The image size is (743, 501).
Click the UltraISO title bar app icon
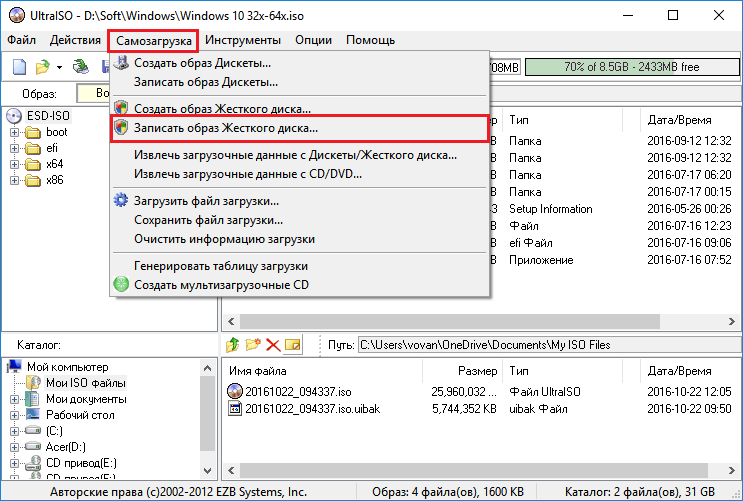tap(17, 15)
